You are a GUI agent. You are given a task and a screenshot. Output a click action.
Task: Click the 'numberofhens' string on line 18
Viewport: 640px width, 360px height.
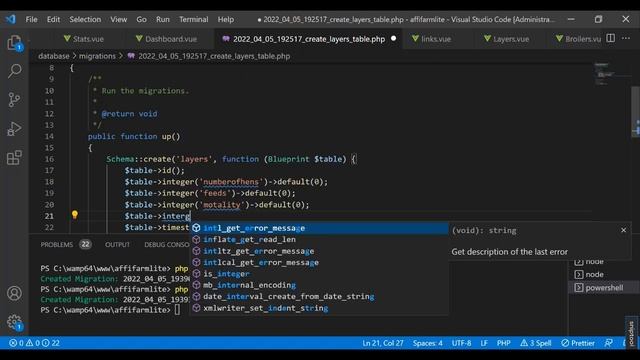[231, 182]
